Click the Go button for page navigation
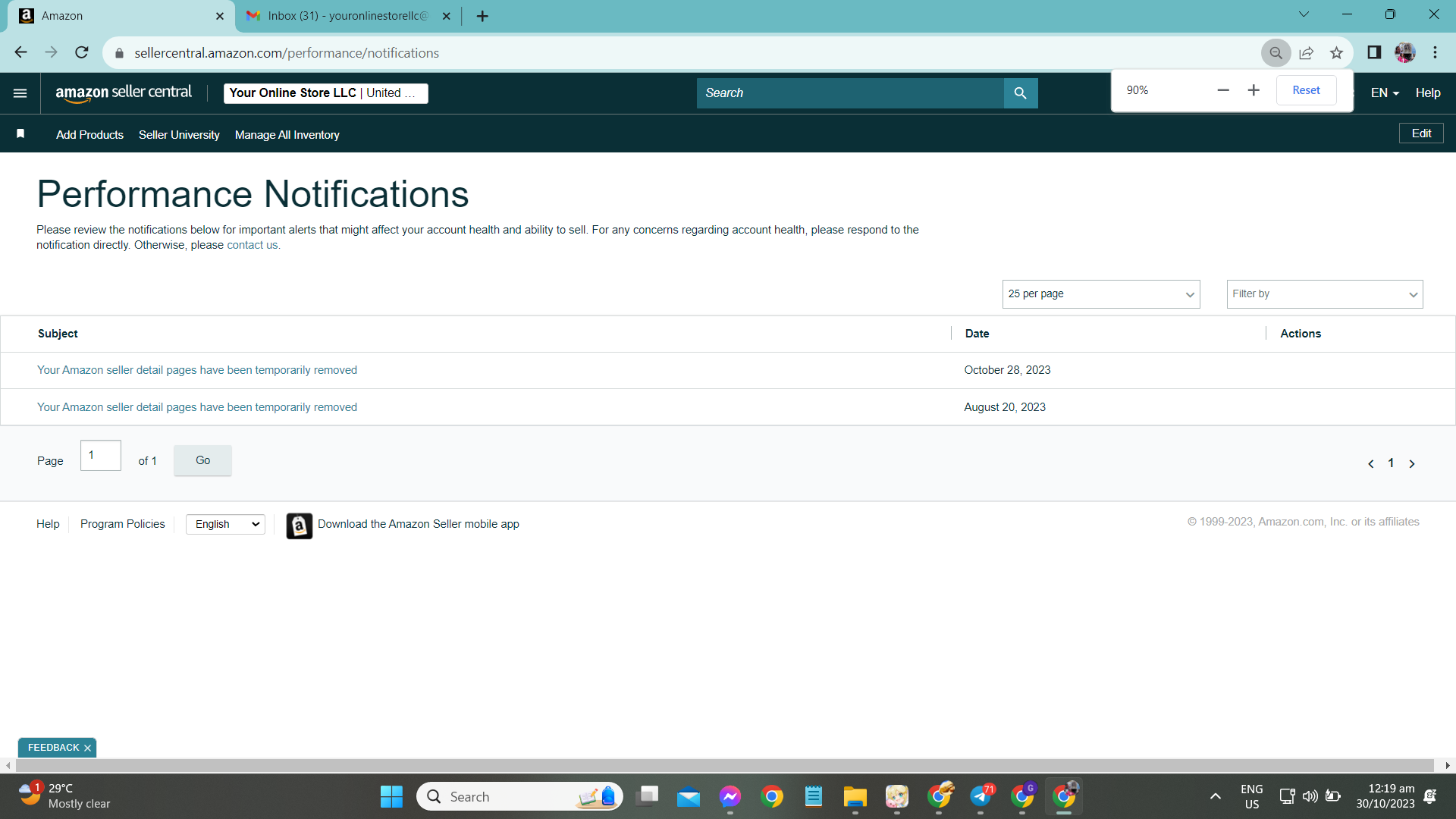 (202, 460)
